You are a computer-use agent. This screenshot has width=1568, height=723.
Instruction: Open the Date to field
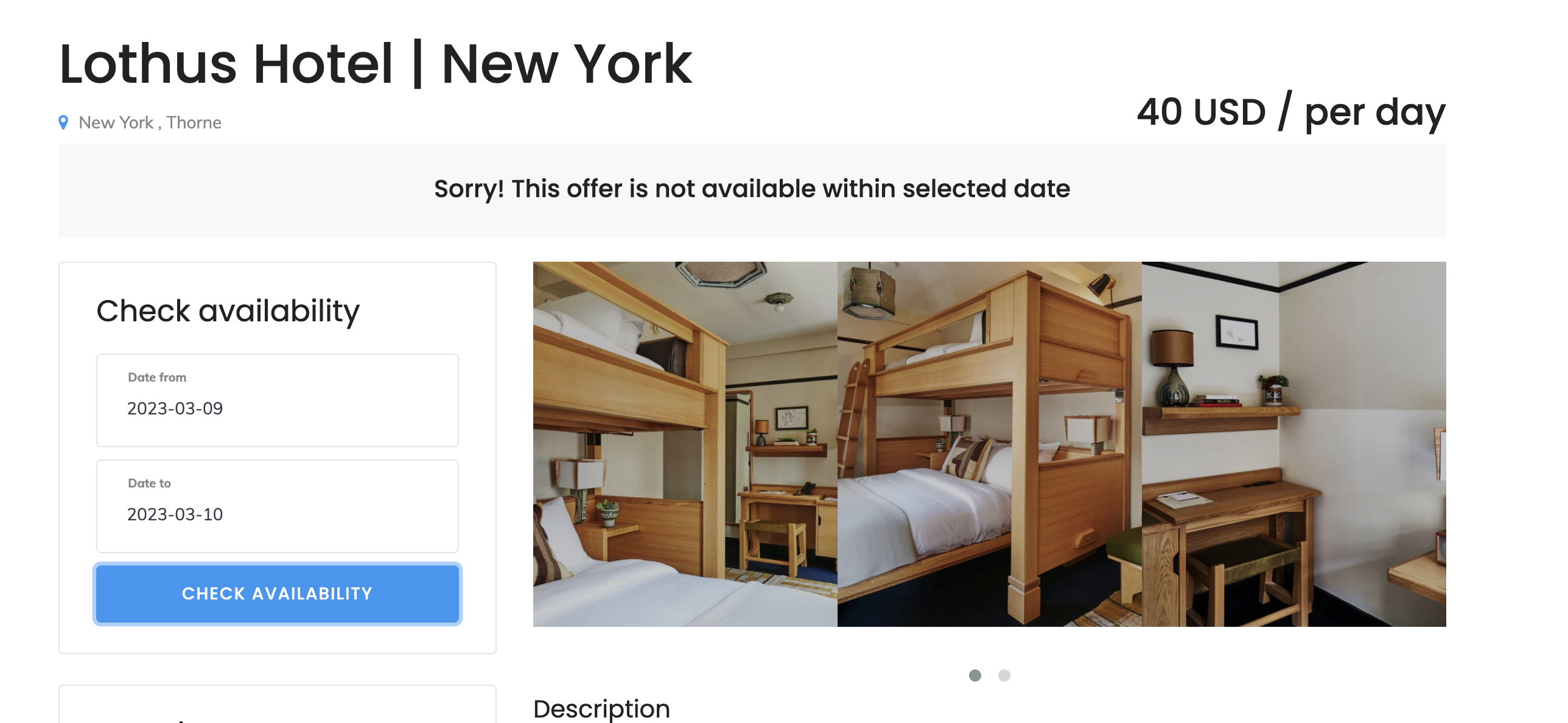(x=278, y=506)
